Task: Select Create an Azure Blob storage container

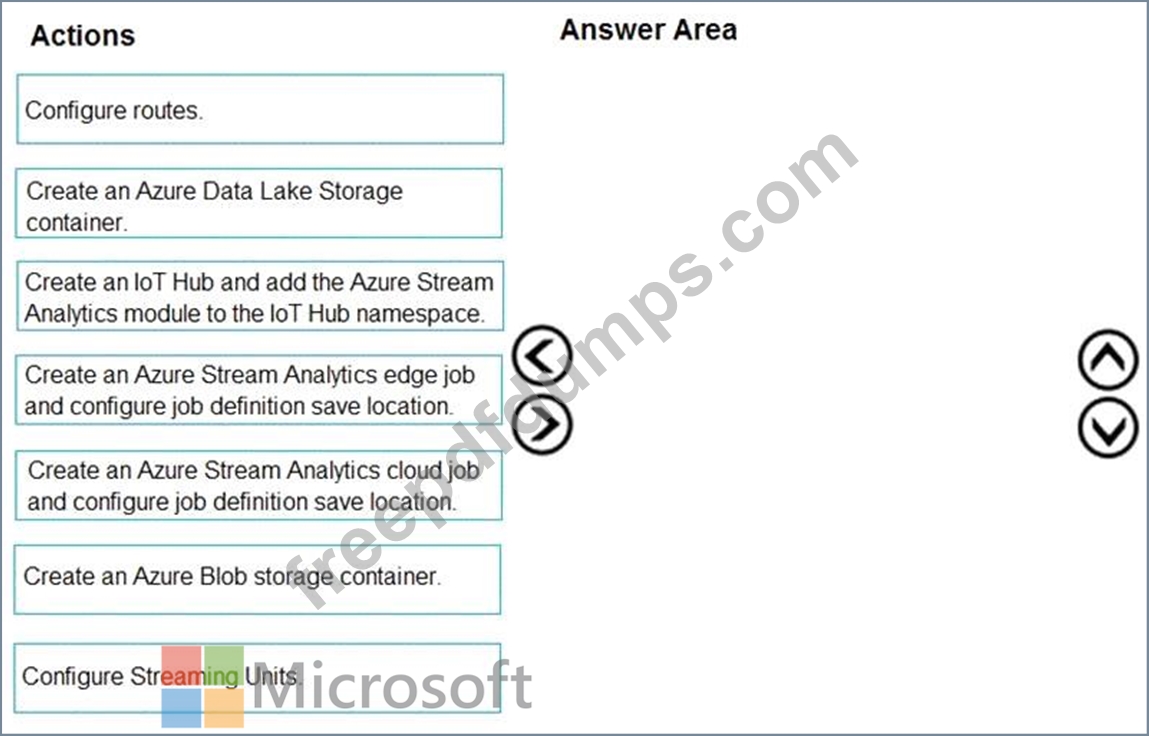Action: tap(258, 579)
